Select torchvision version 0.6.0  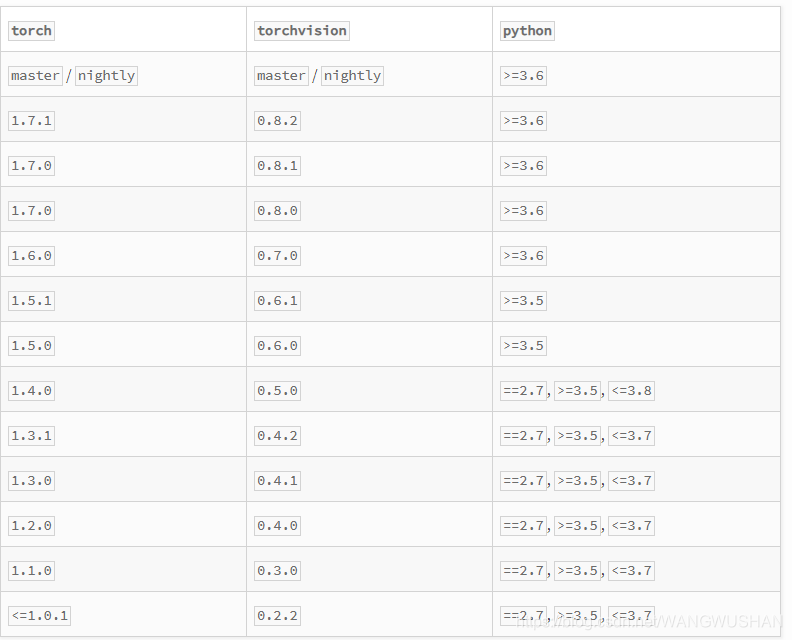[277, 346]
